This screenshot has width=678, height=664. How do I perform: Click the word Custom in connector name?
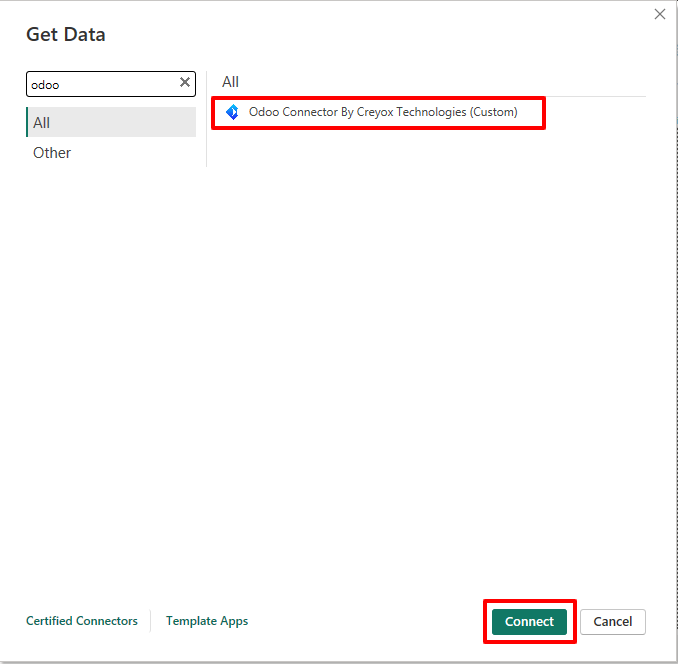click(x=494, y=112)
